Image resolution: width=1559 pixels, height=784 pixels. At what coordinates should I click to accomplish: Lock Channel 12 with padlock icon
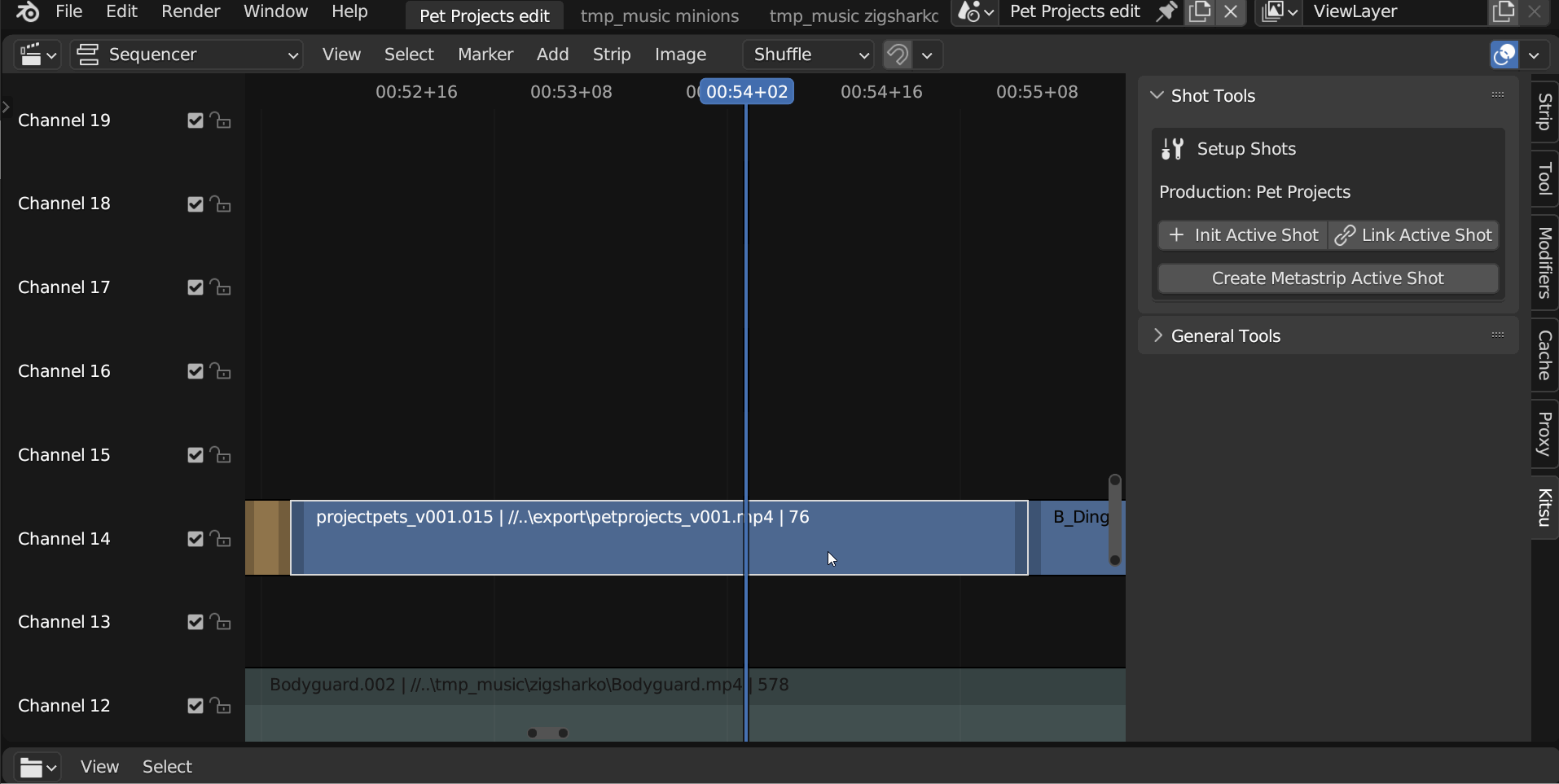tap(220, 706)
